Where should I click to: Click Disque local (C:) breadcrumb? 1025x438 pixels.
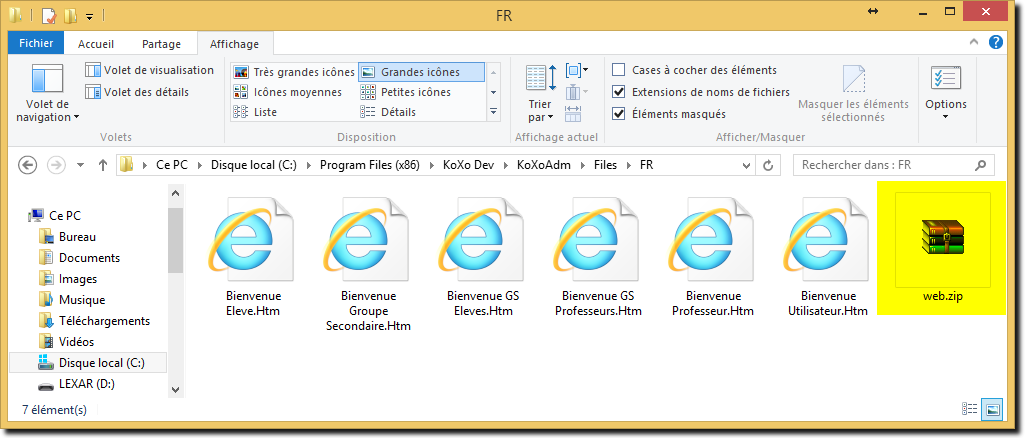(x=254, y=165)
